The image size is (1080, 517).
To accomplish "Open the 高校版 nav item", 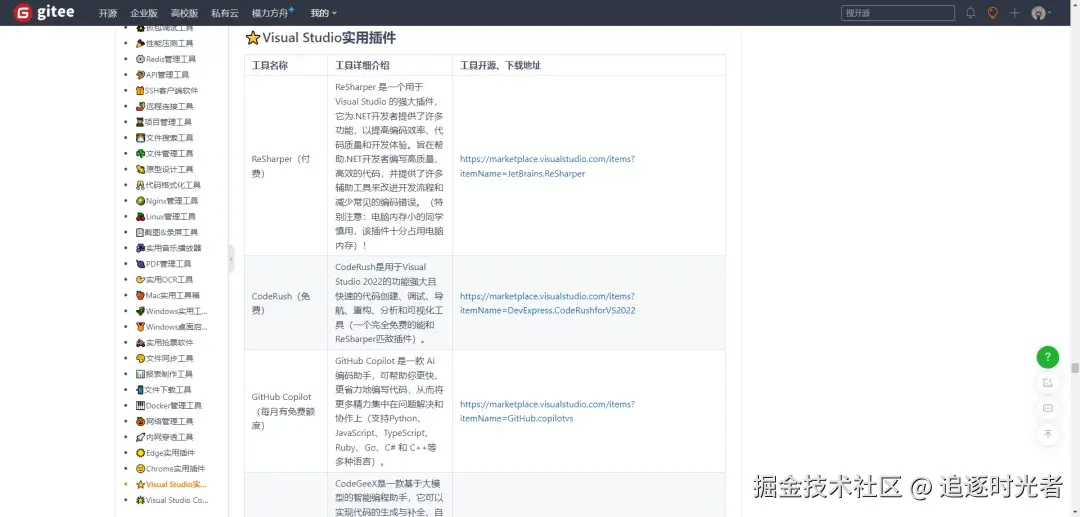I will [185, 13].
